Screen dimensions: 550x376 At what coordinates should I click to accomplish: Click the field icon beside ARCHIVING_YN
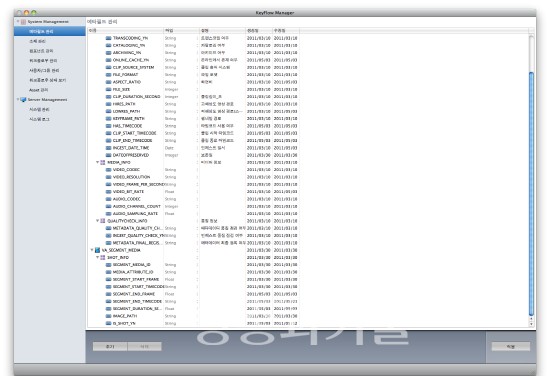109,53
